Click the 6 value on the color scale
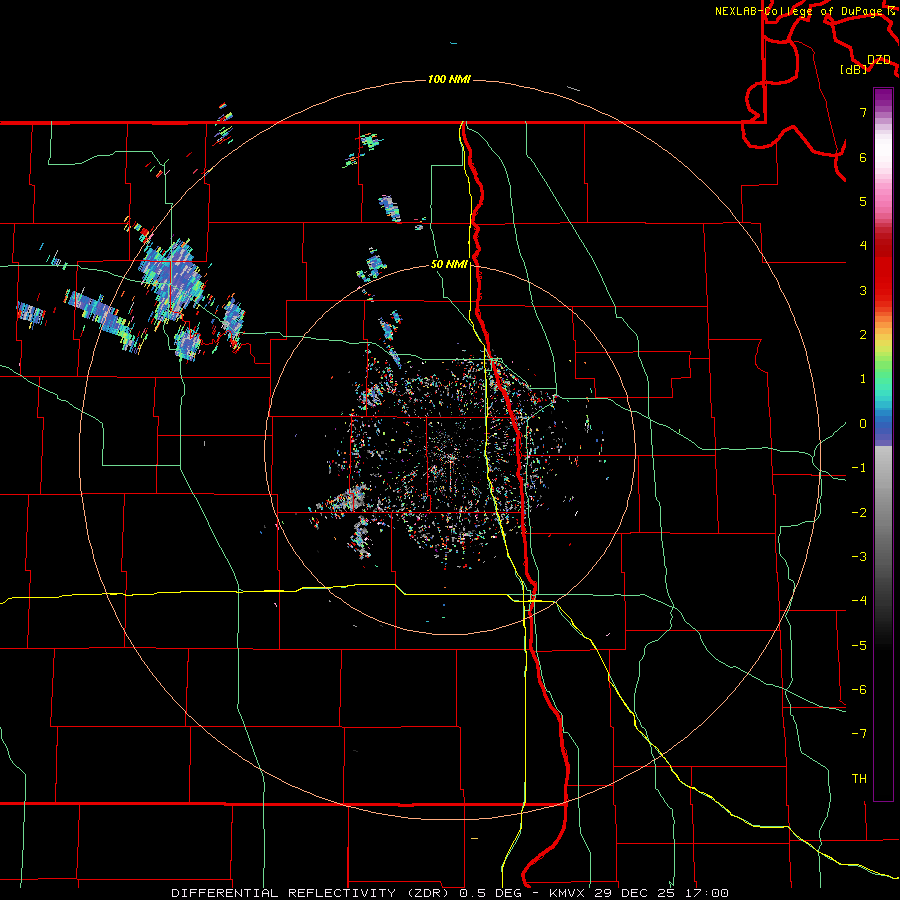Image resolution: width=900 pixels, height=900 pixels. (863, 157)
